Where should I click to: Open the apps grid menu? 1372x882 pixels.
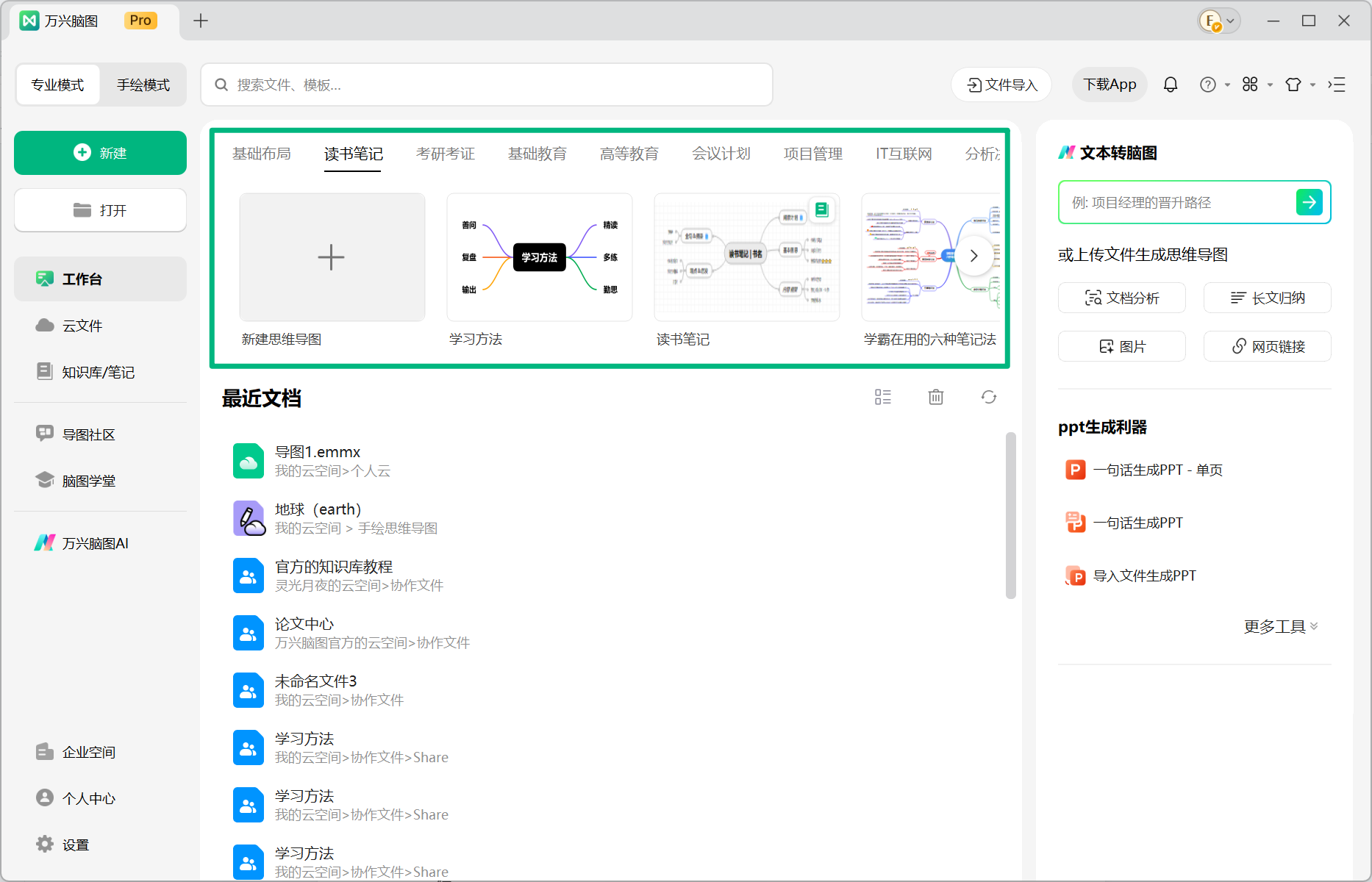pyautogui.click(x=1257, y=85)
